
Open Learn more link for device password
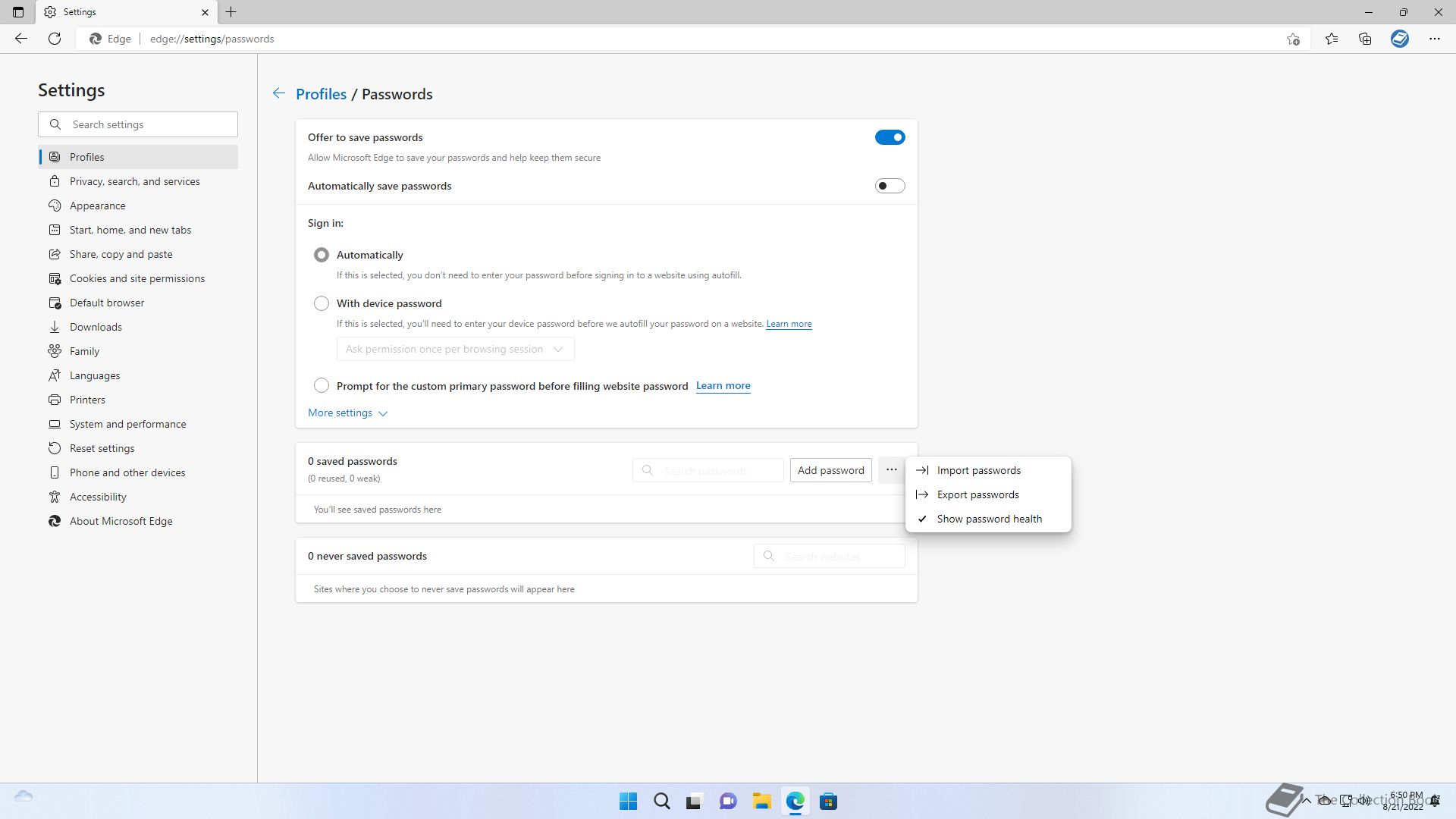pos(789,324)
